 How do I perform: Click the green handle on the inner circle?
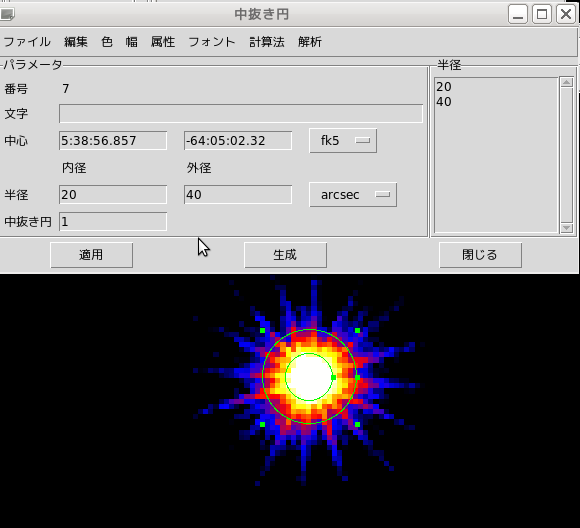pos(333,377)
